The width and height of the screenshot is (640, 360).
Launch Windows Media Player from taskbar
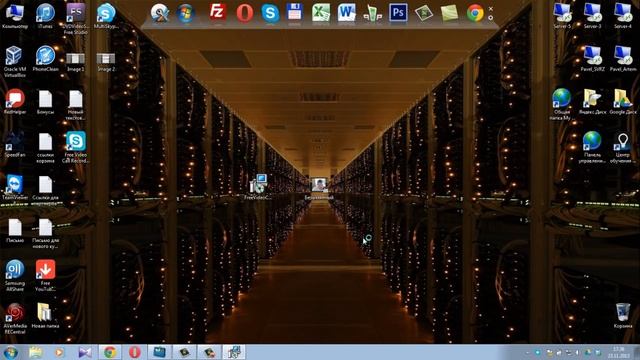point(60,352)
